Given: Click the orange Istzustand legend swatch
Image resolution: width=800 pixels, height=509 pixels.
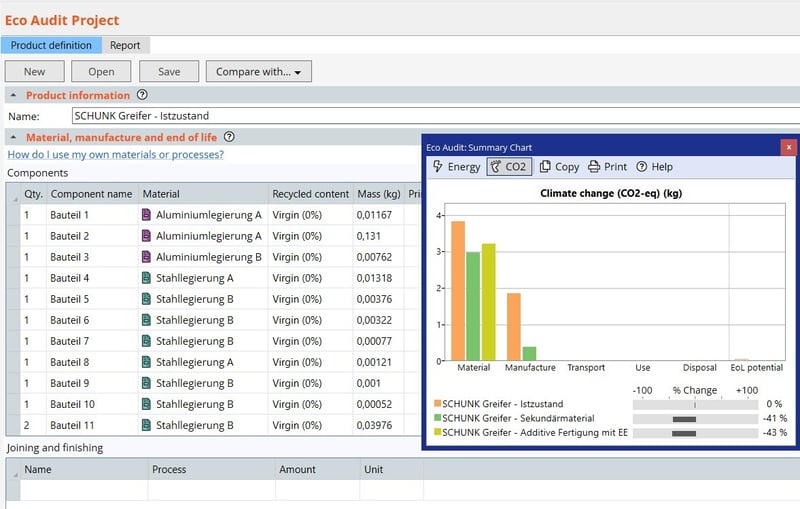Looking at the screenshot, I should (x=437, y=404).
